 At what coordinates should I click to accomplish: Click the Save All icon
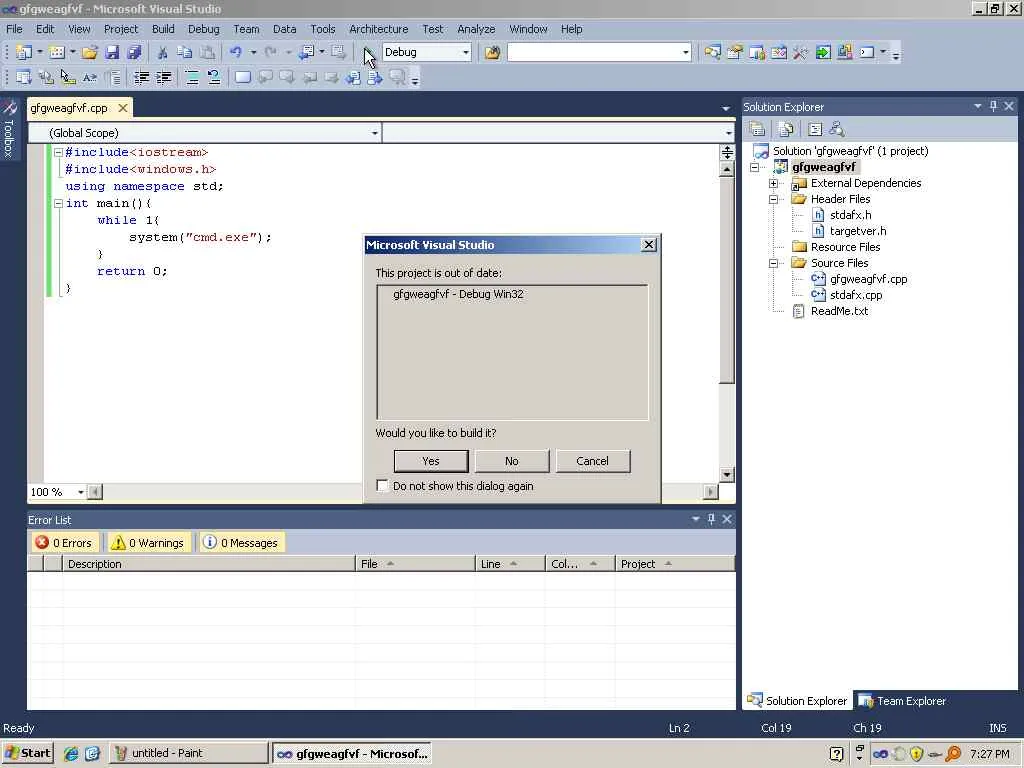tap(134, 52)
